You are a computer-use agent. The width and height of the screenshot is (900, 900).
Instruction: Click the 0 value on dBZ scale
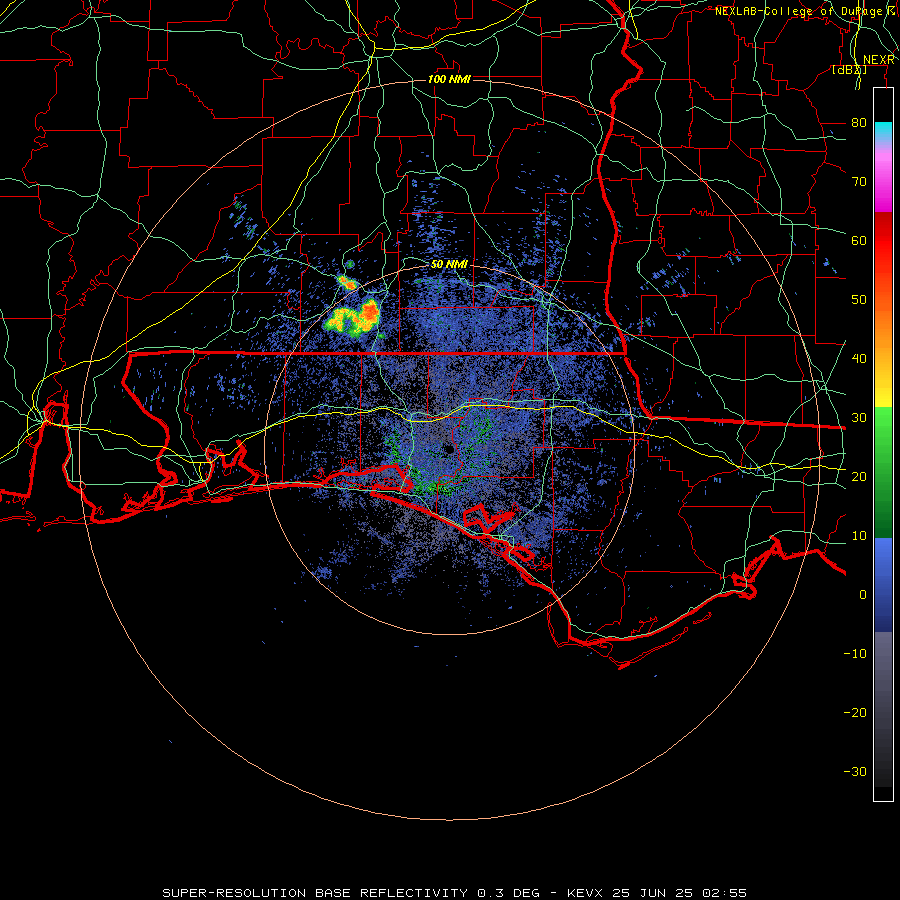[863, 595]
